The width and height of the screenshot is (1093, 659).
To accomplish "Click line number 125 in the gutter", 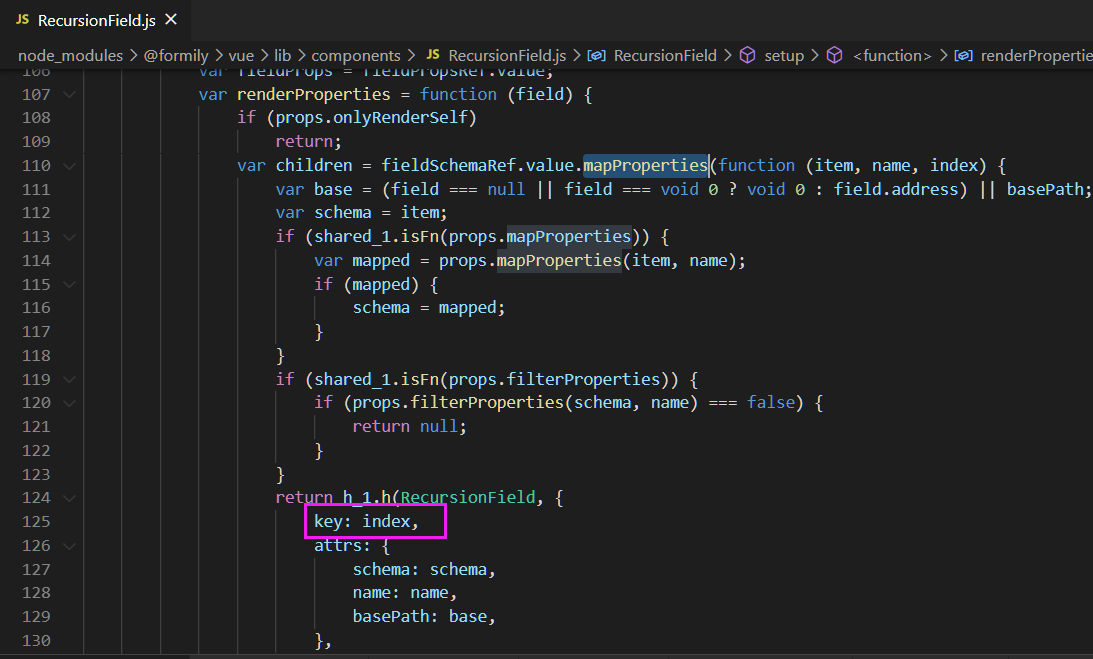I will [x=37, y=521].
